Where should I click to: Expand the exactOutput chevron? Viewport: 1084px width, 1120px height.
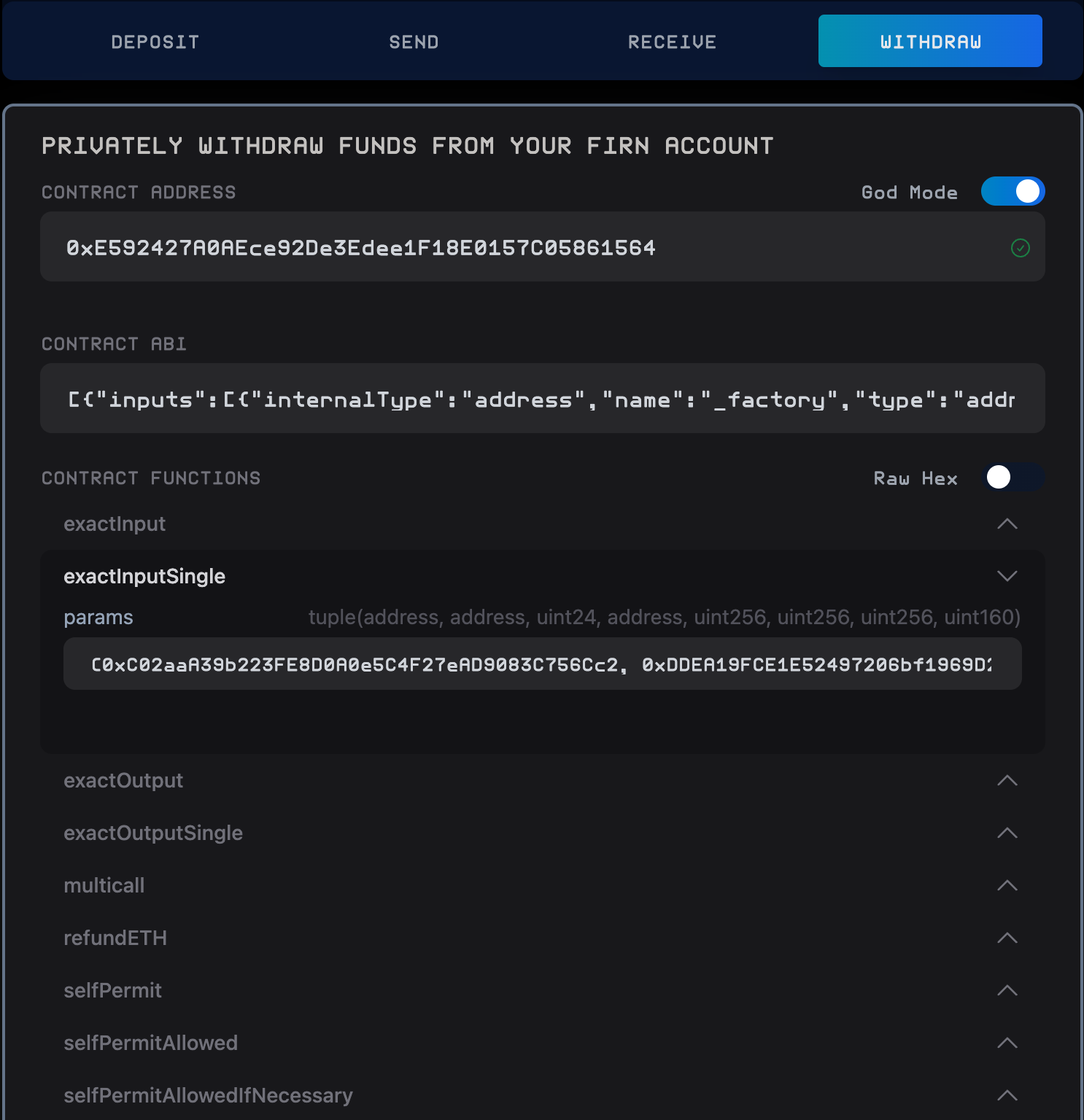1007,781
